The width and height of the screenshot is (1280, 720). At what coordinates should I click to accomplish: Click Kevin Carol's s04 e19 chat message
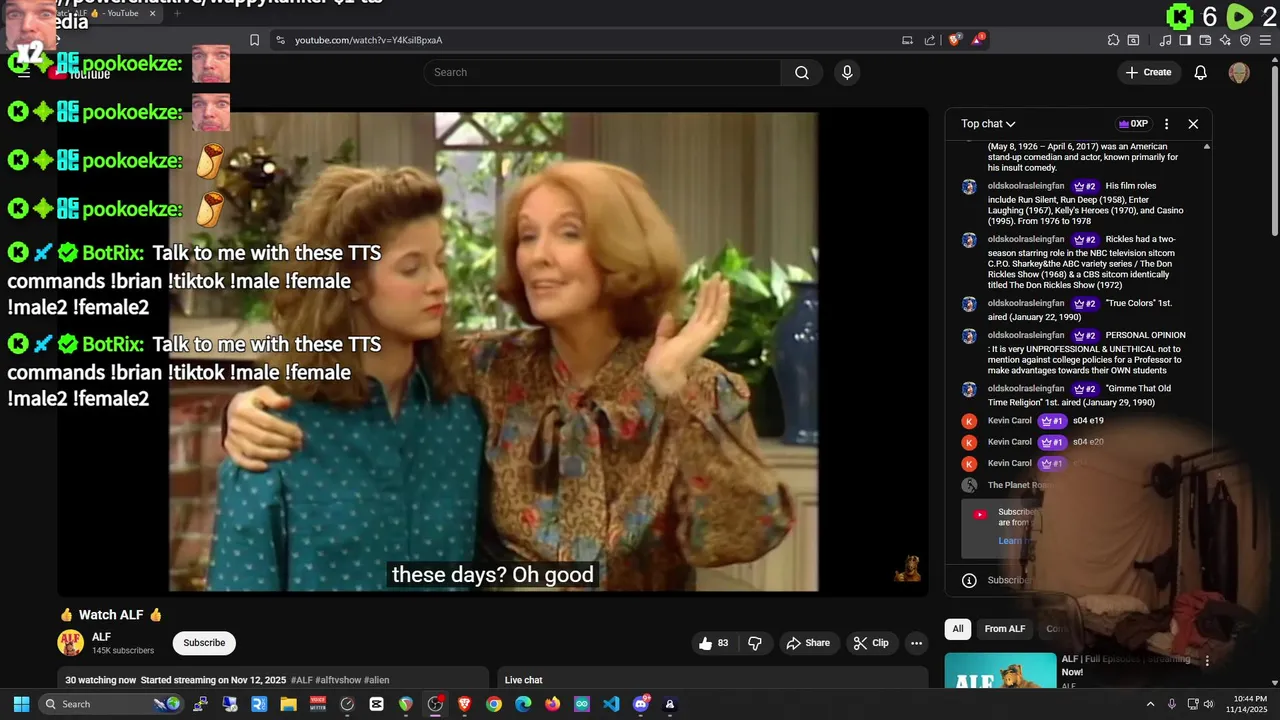click(1088, 421)
